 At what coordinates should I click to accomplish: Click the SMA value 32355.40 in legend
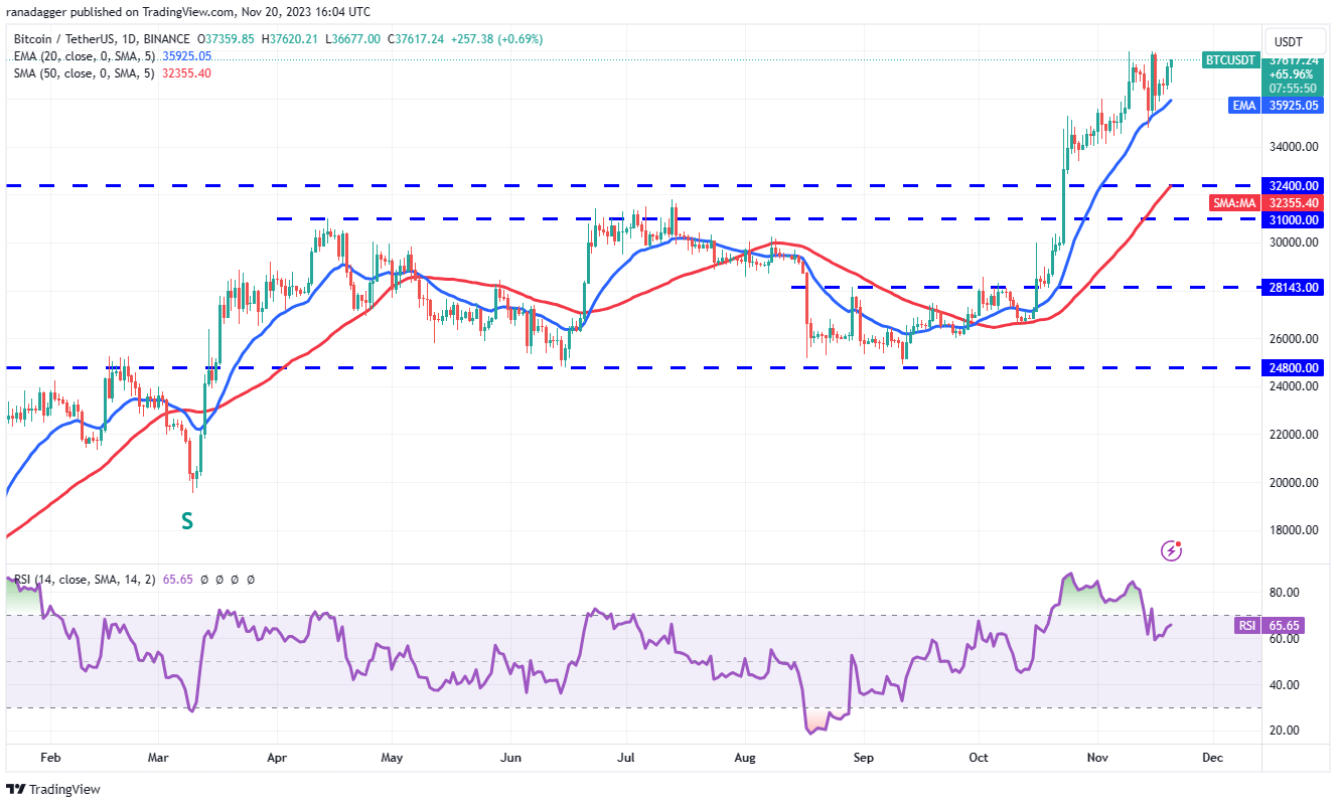(x=187, y=73)
